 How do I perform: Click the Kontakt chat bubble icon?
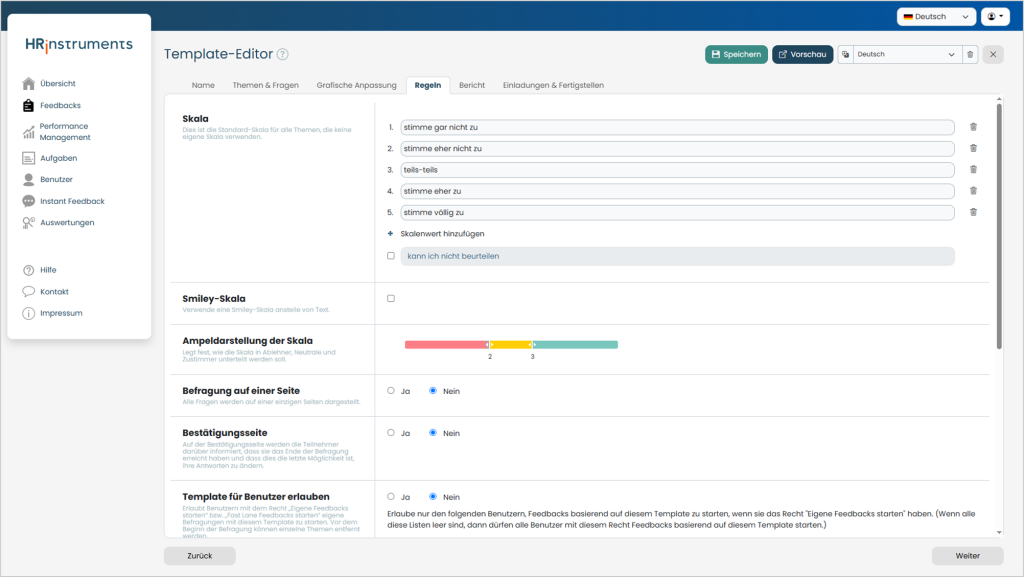(28, 292)
